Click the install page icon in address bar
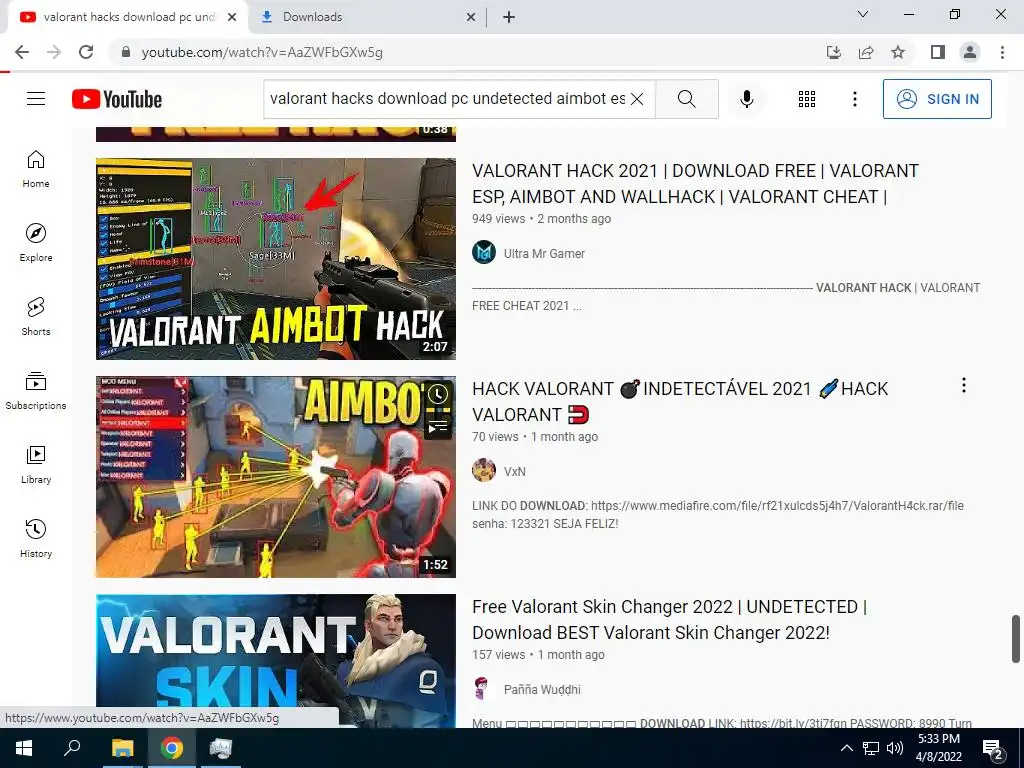The width and height of the screenshot is (1024, 768). tap(833, 52)
